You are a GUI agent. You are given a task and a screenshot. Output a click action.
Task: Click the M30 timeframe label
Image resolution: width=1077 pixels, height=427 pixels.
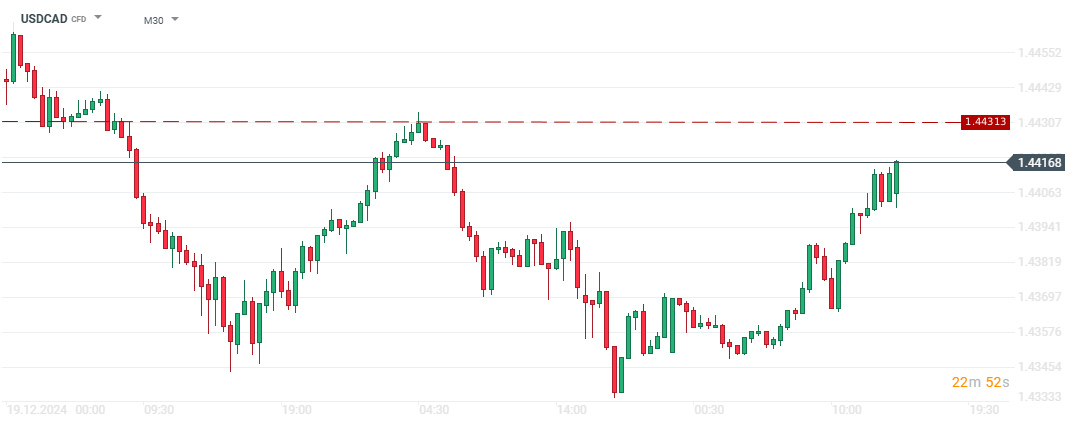[153, 19]
